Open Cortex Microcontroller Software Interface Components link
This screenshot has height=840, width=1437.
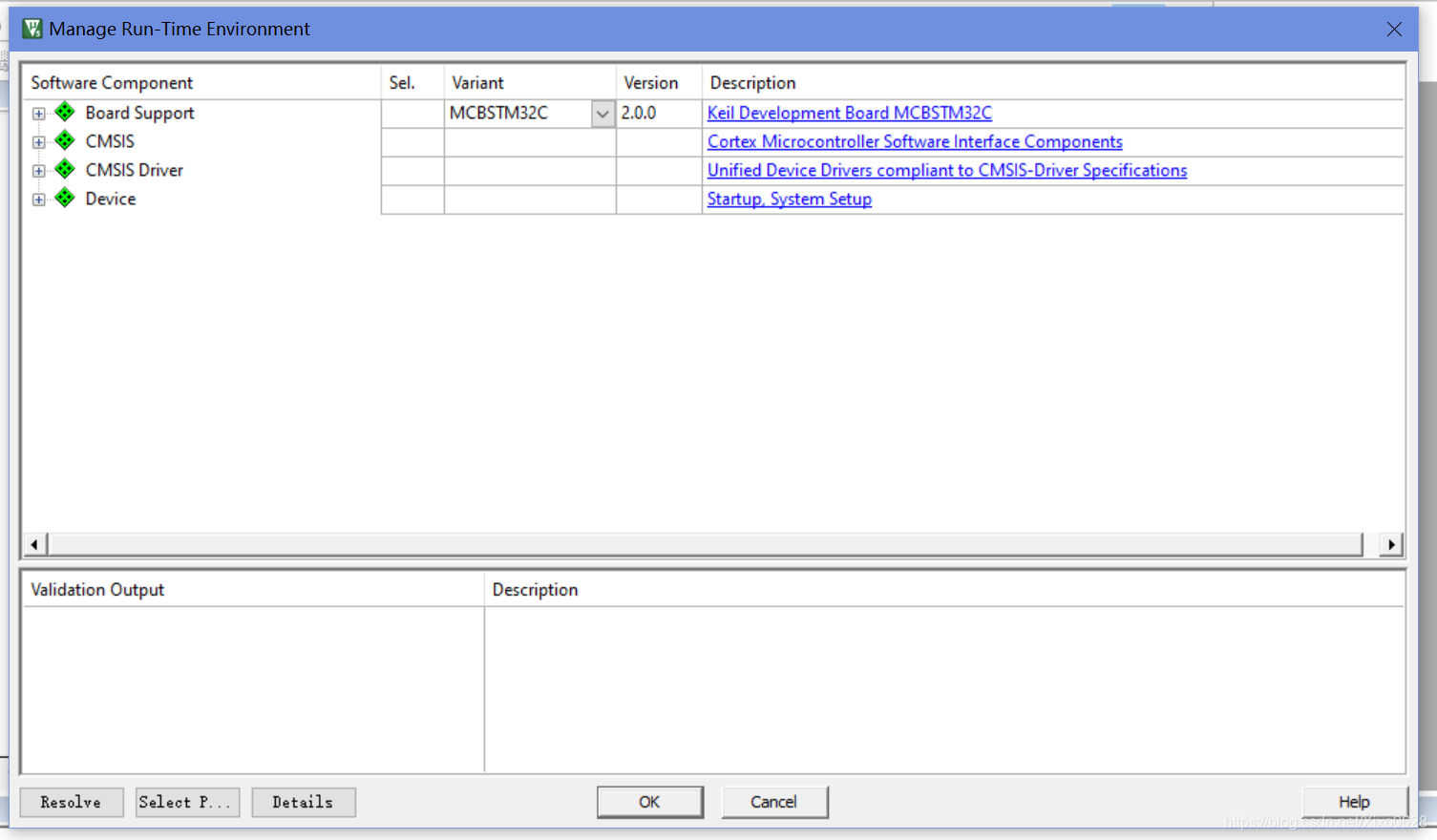point(915,141)
